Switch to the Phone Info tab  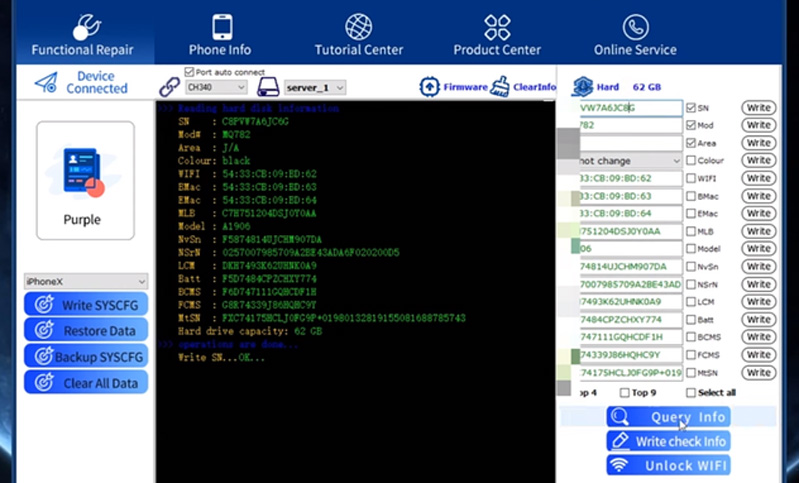click(x=219, y=33)
